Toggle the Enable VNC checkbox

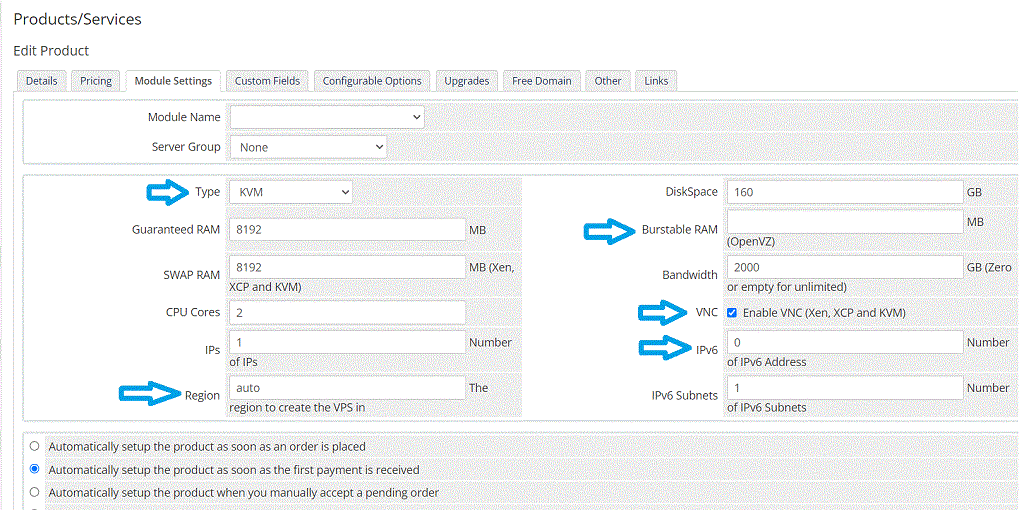pyautogui.click(x=732, y=313)
